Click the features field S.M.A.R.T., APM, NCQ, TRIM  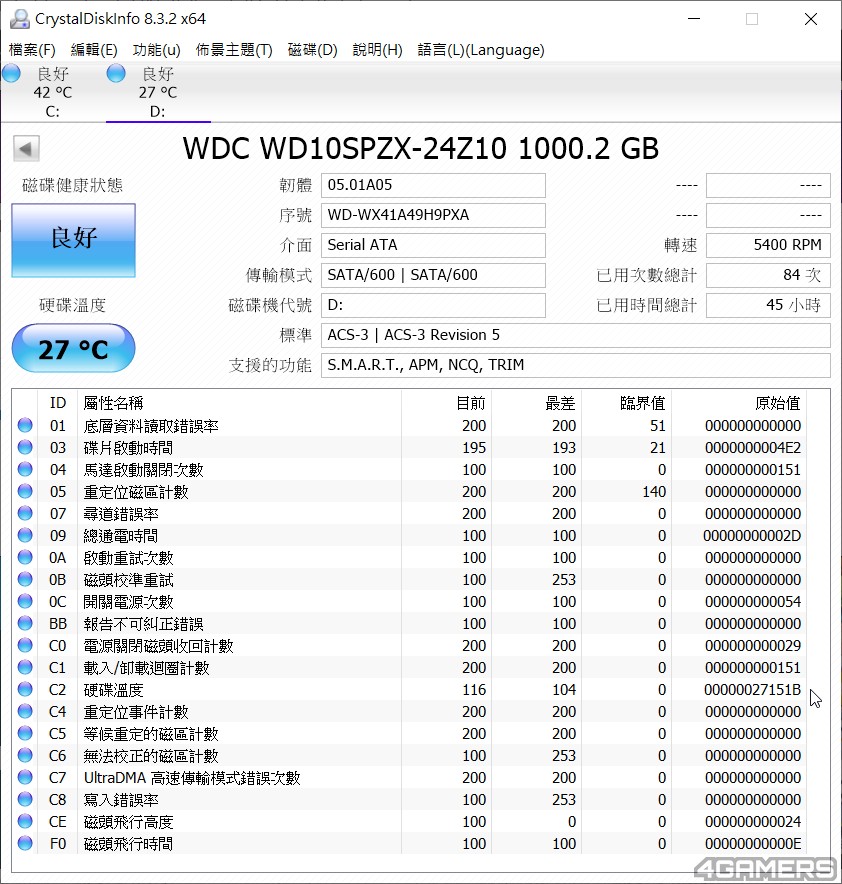tap(576, 365)
